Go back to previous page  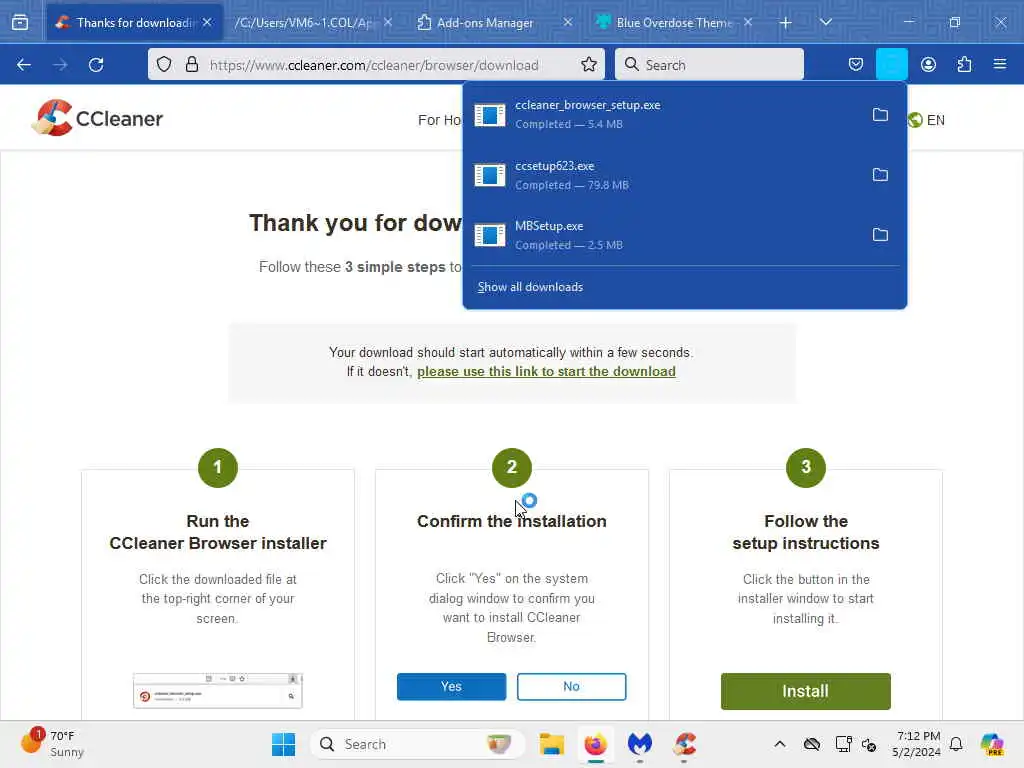tap(24, 65)
